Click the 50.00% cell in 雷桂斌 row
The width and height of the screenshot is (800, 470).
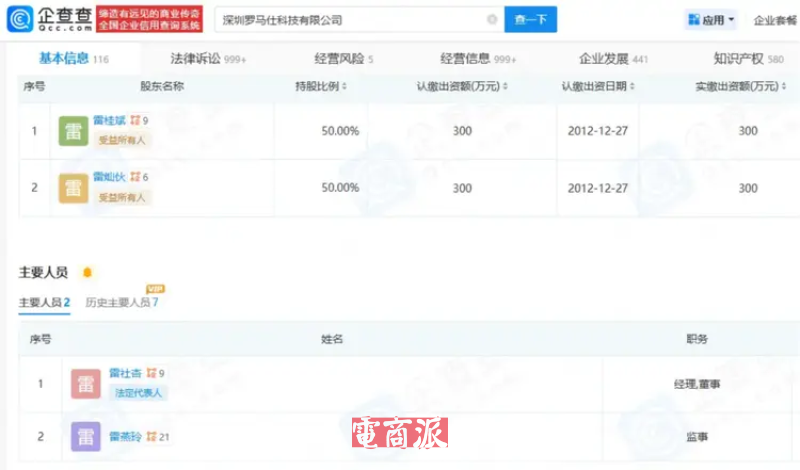click(x=340, y=131)
